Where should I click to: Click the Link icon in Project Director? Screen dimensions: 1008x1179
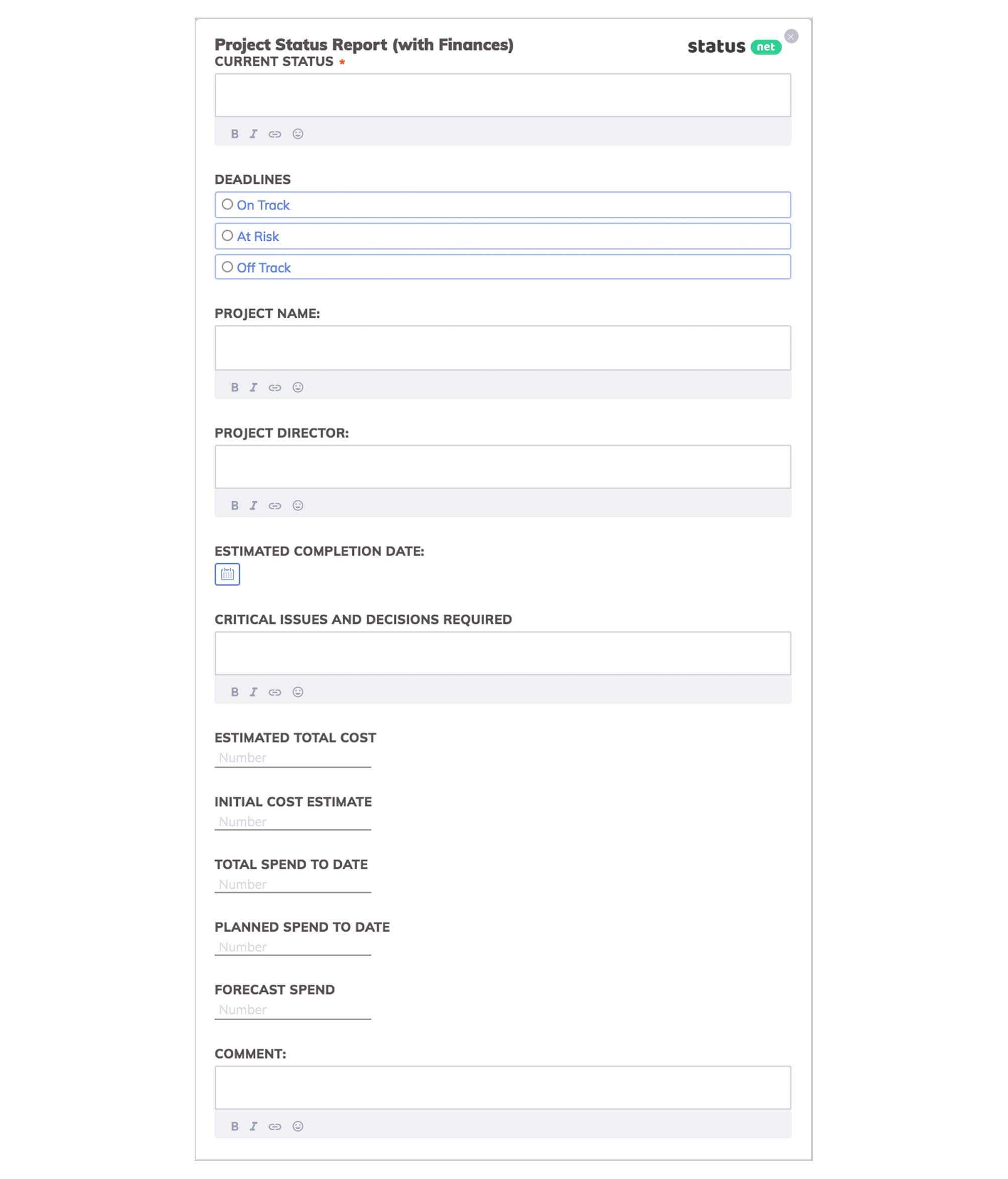click(x=276, y=505)
